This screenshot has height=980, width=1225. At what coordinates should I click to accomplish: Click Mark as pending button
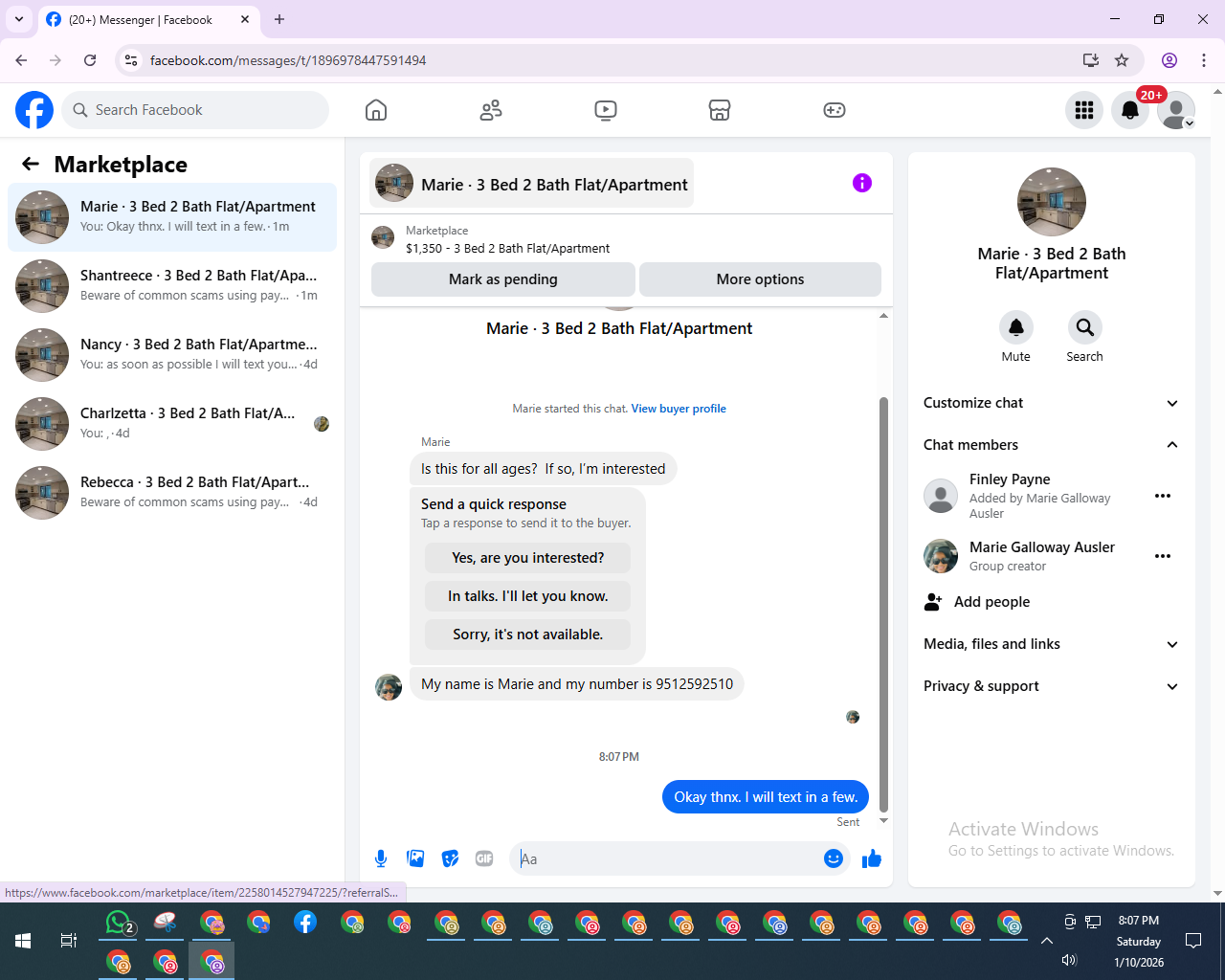coord(503,279)
